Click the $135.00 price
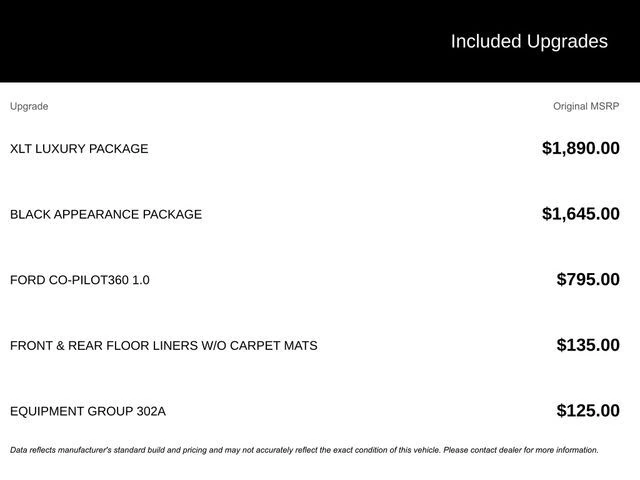 pyautogui.click(x=588, y=346)
